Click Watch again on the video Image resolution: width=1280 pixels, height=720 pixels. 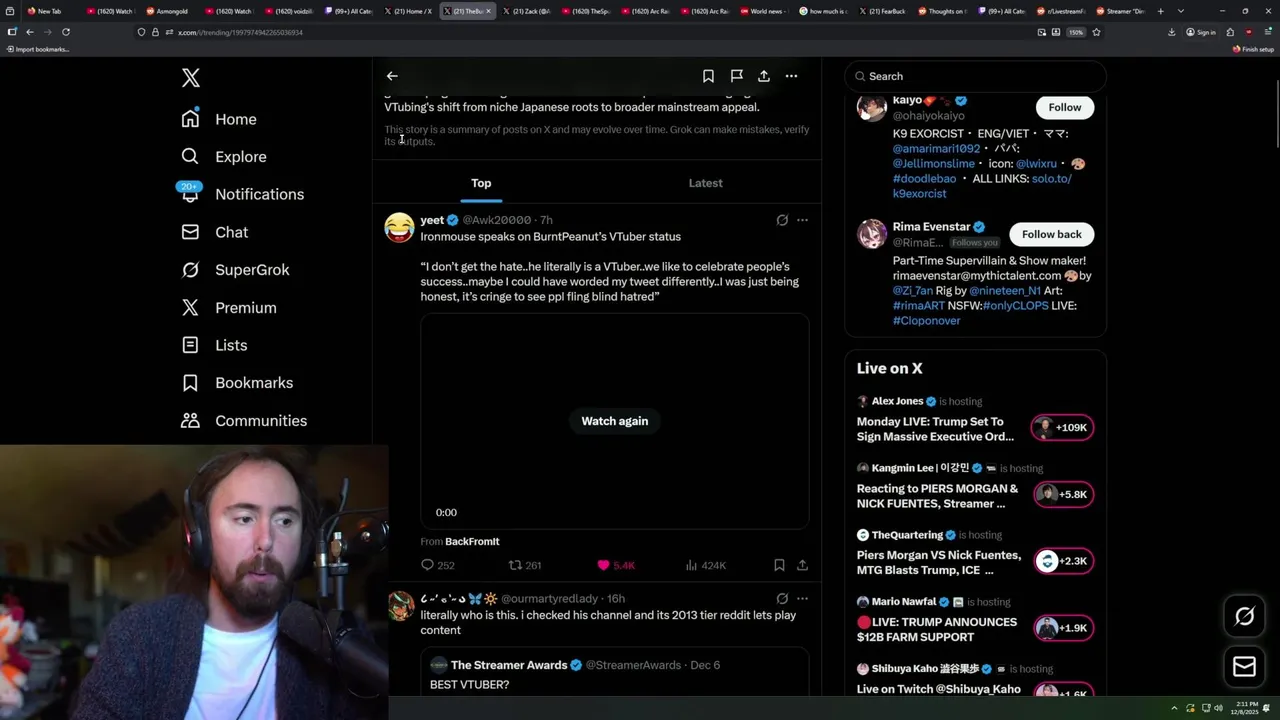(x=614, y=421)
